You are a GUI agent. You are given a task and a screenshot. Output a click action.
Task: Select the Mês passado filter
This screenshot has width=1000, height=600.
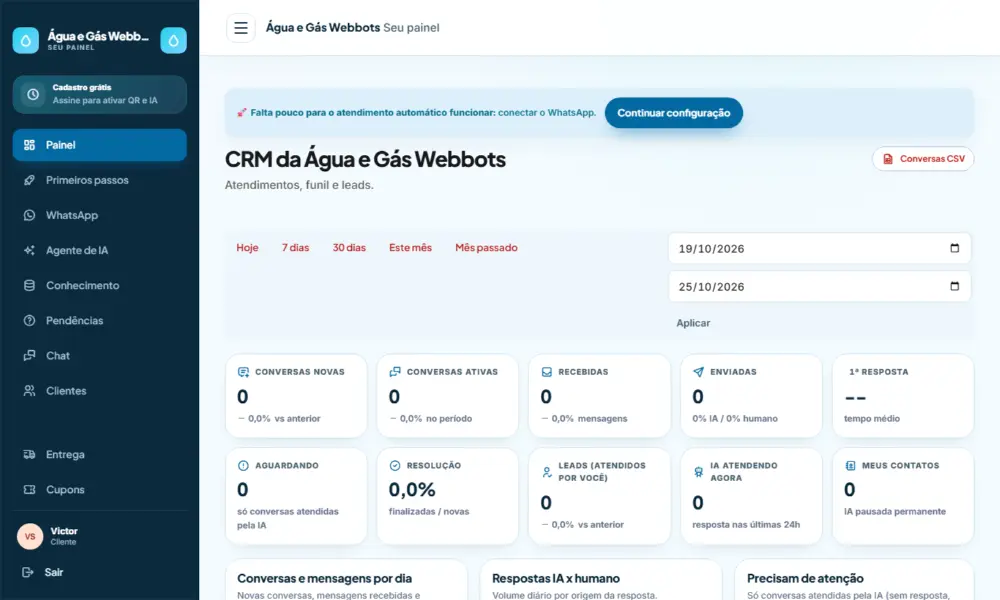486,247
